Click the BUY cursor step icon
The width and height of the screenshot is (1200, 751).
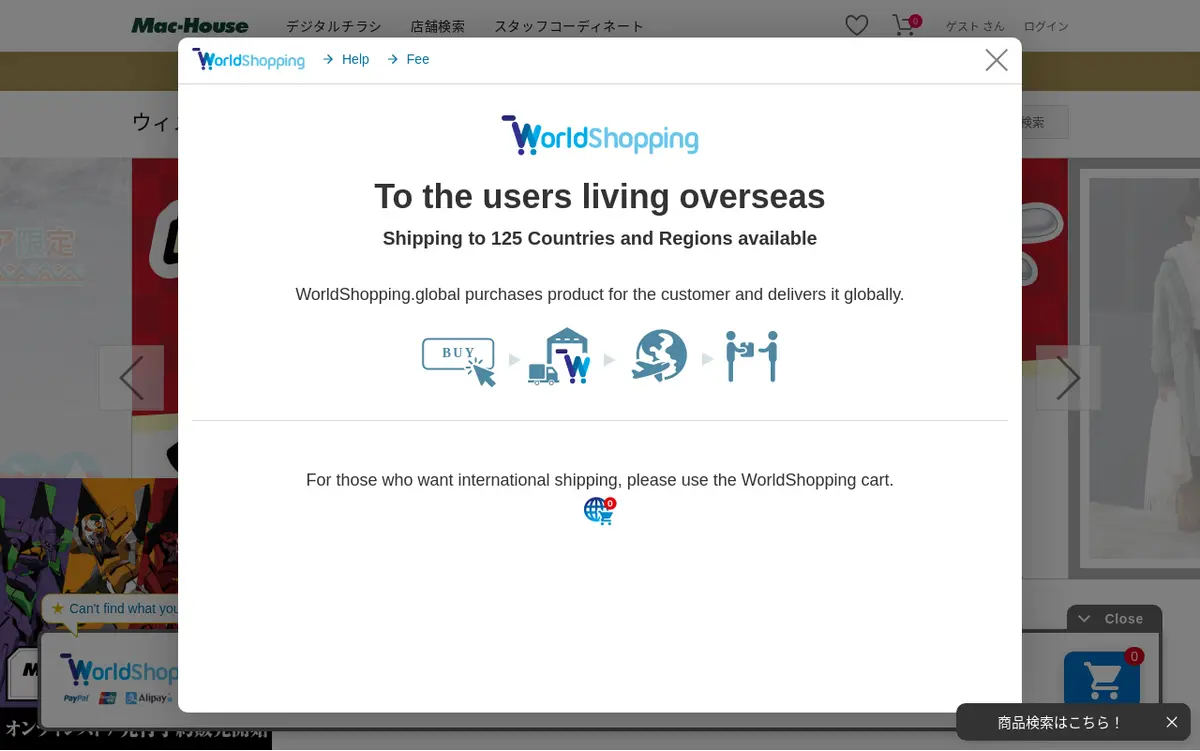point(459,361)
